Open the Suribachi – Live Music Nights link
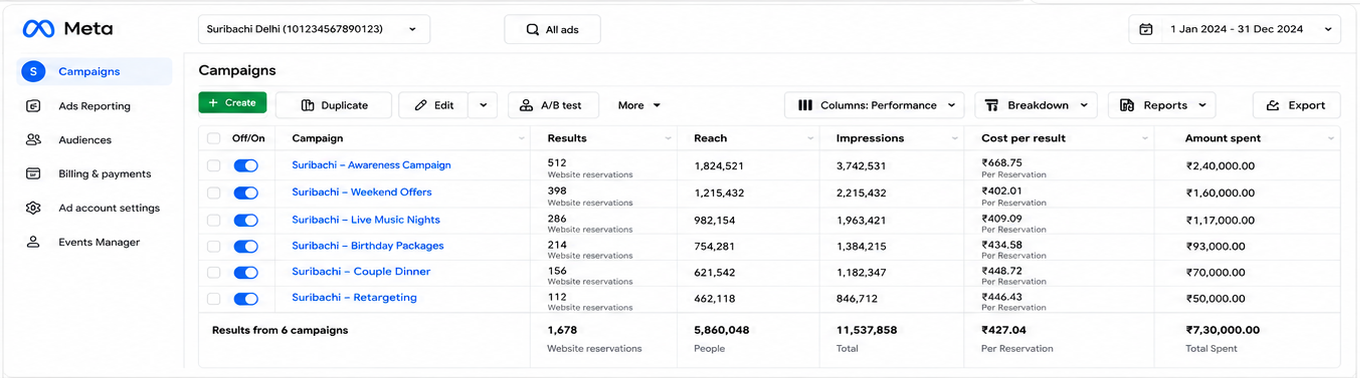1360x378 pixels. (x=366, y=219)
